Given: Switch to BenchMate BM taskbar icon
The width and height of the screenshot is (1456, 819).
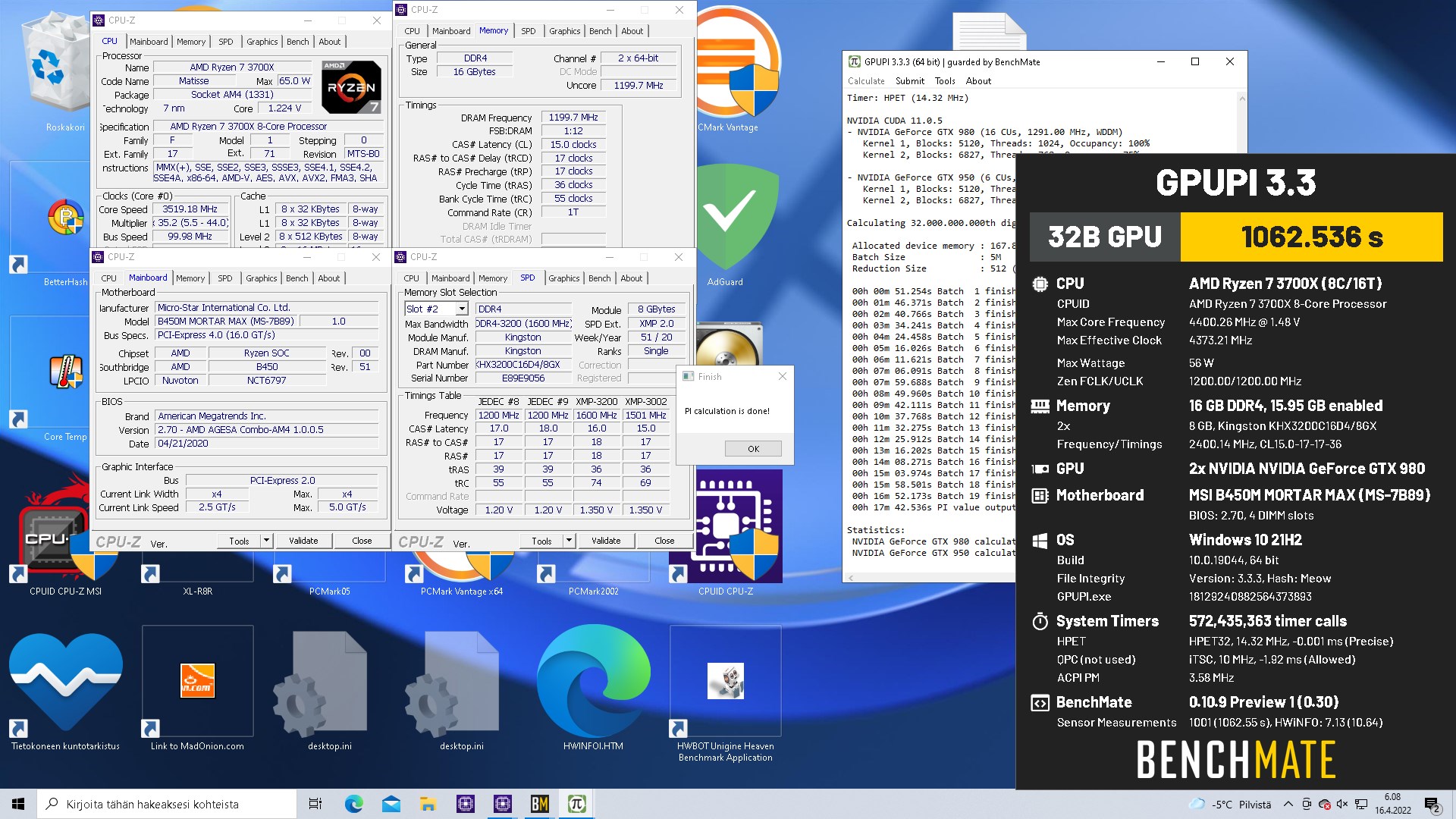Looking at the screenshot, I should pos(539,804).
